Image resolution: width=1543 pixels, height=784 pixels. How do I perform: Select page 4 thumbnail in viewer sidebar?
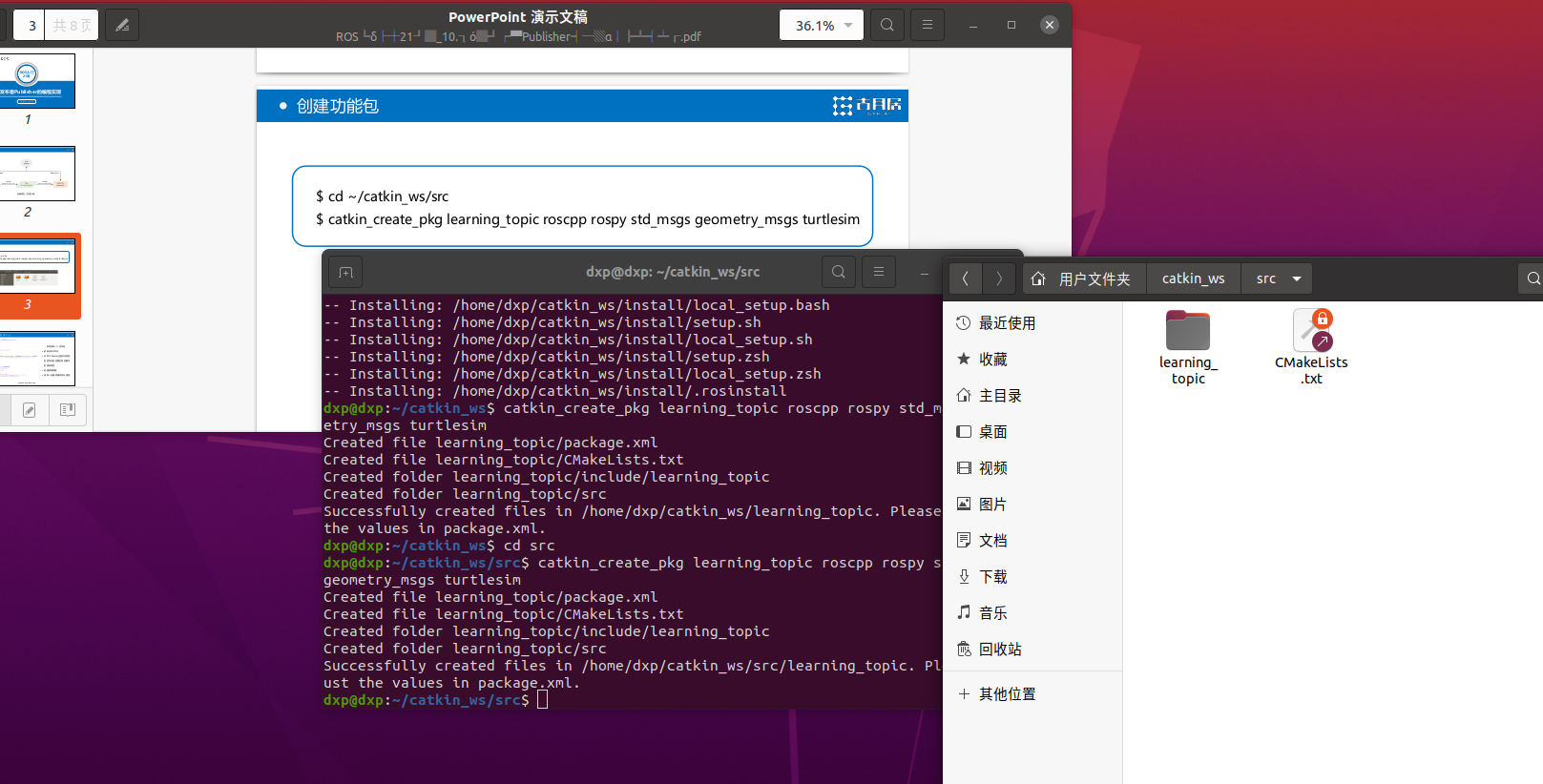pyautogui.click(x=37, y=359)
